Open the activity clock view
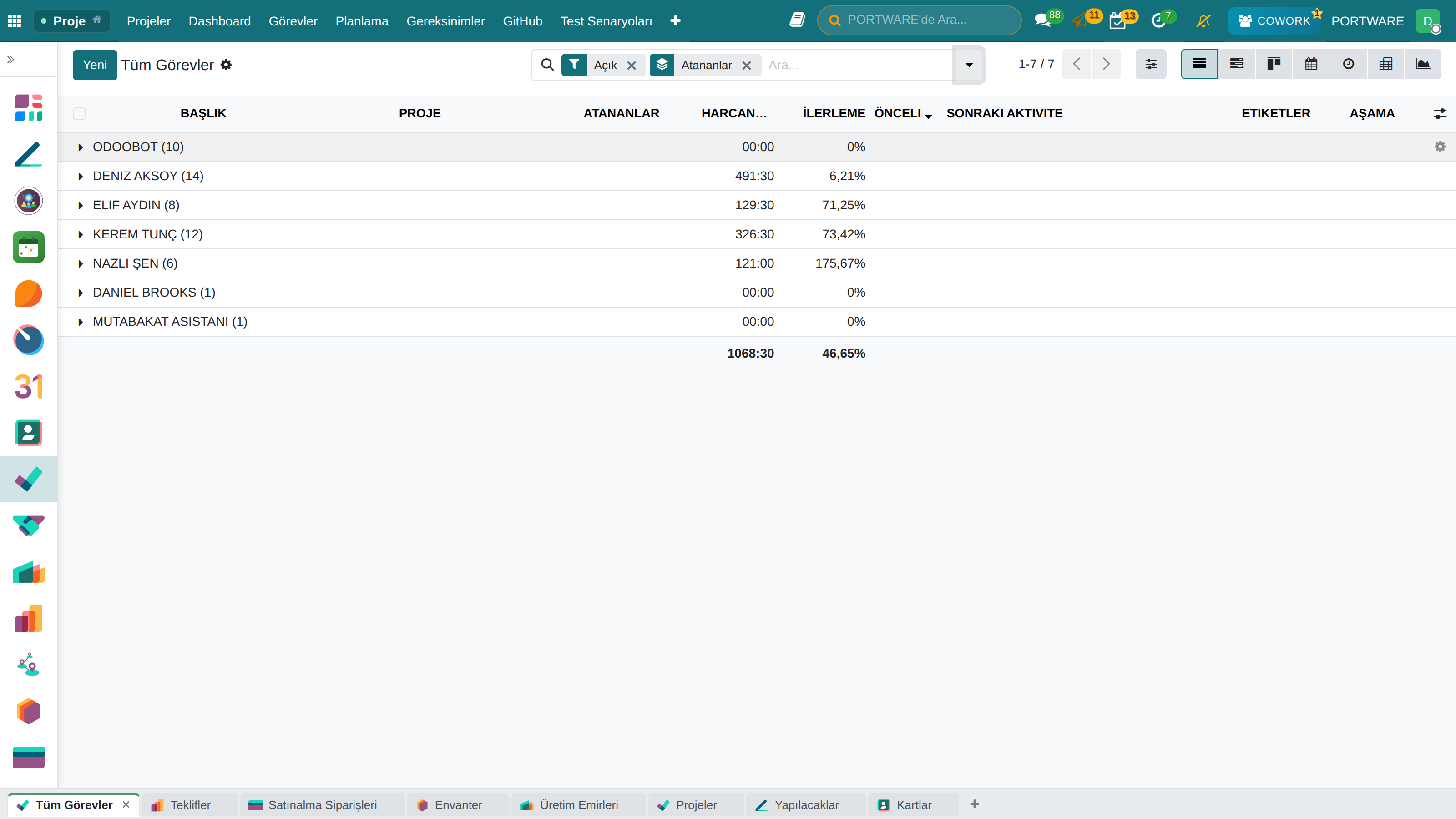The height and width of the screenshot is (819, 1456). 1348,65
